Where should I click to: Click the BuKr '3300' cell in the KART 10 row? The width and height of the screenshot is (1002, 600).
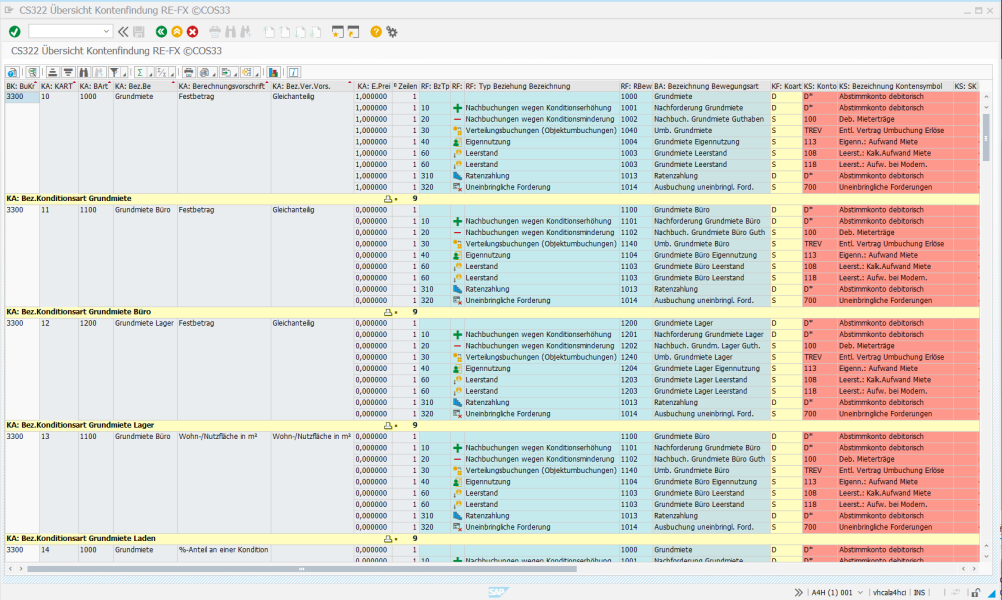click(22, 96)
